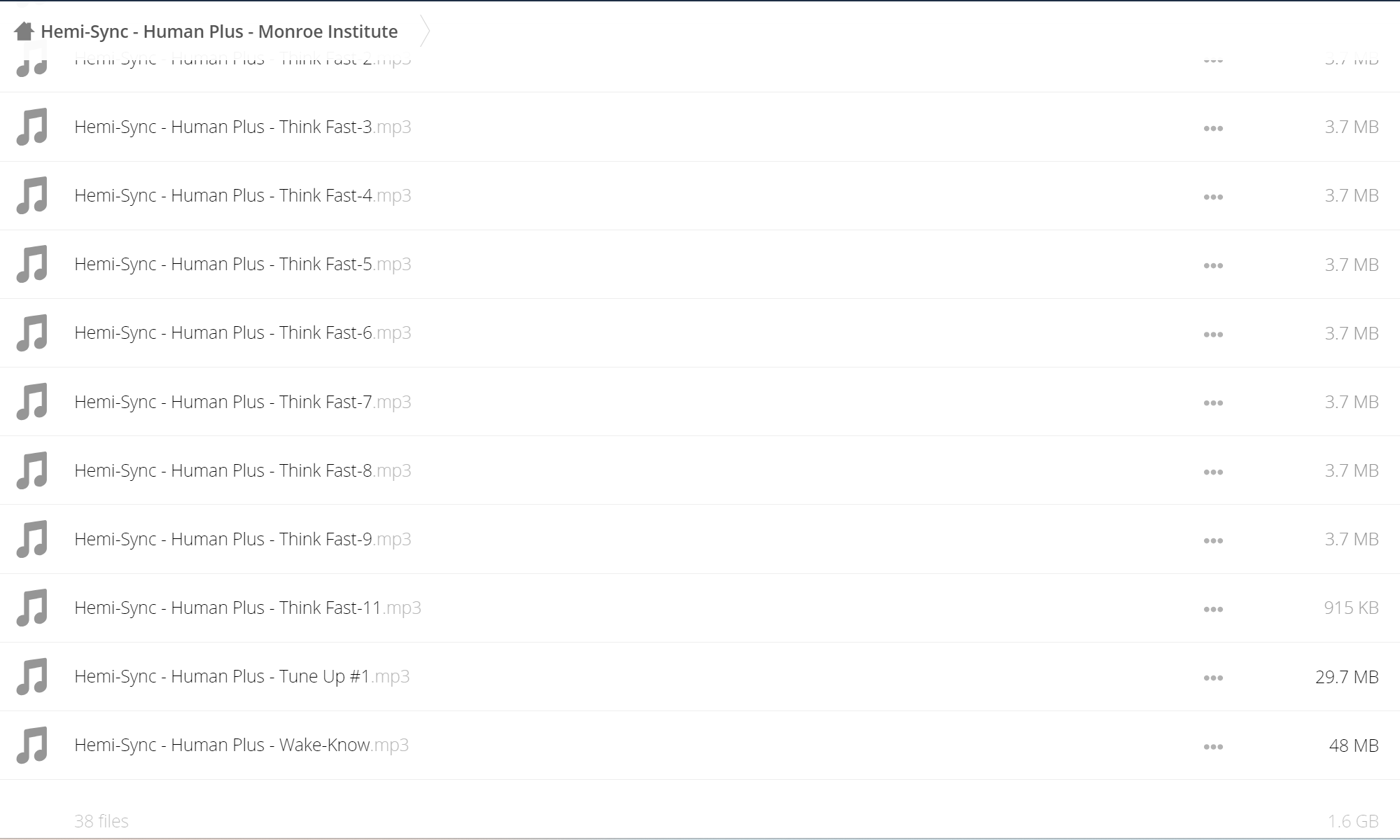The height and width of the screenshot is (840, 1400).
Task: Play Hemi-Sync Think Fast-6.mp3 file name
Action: tap(243, 332)
